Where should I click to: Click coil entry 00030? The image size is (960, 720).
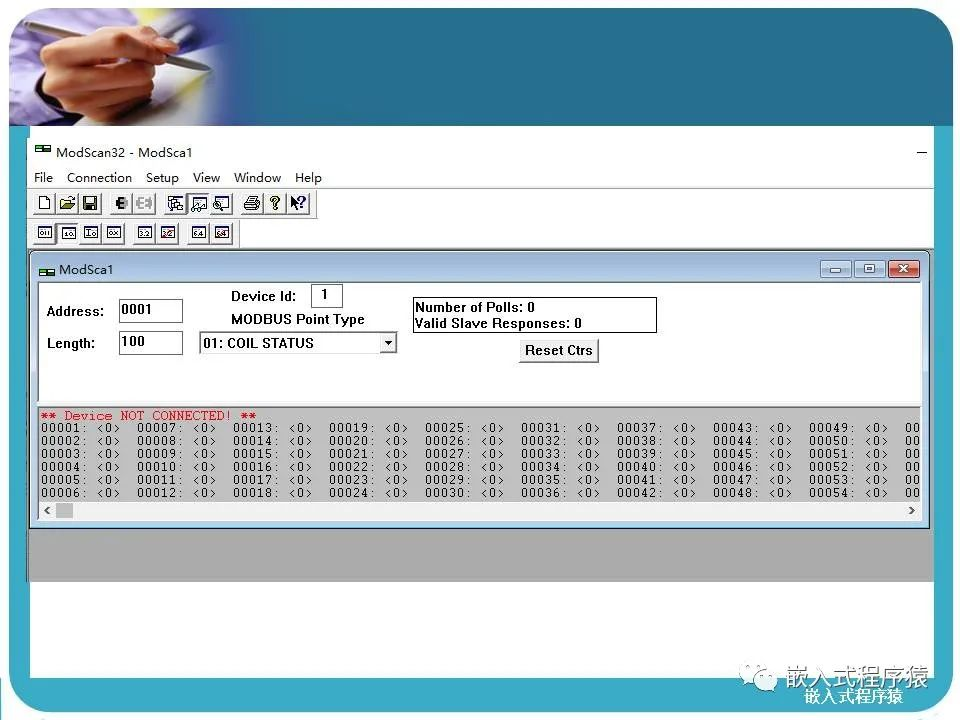464,493
